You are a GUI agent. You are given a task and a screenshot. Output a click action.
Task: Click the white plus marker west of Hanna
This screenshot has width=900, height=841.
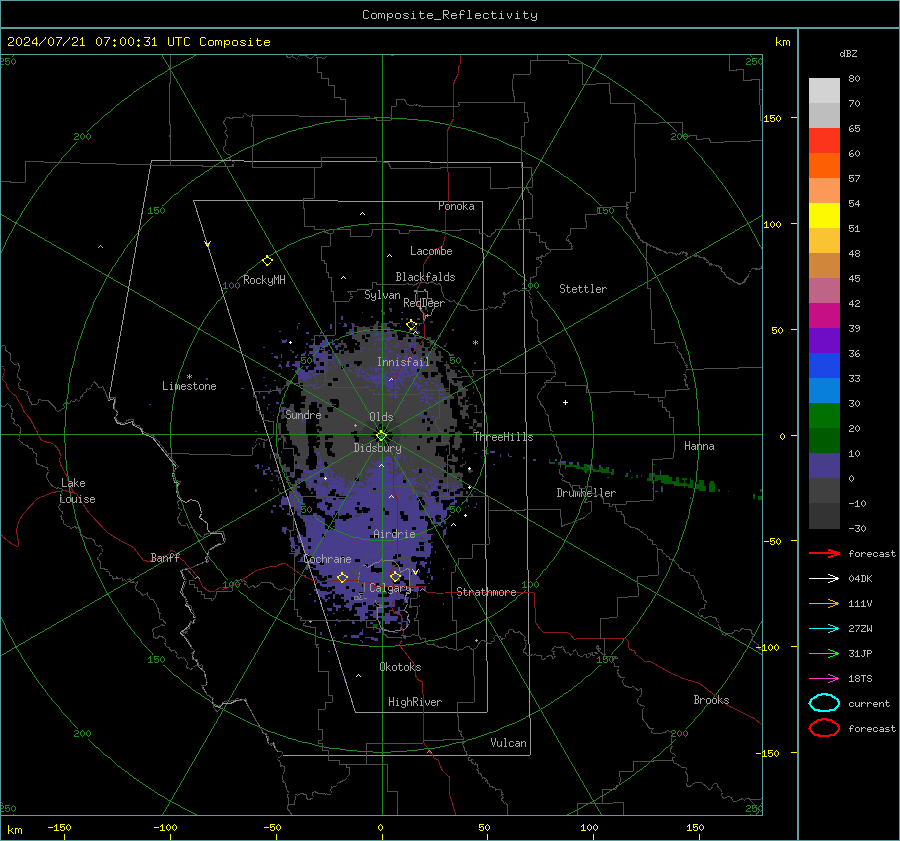pos(565,402)
